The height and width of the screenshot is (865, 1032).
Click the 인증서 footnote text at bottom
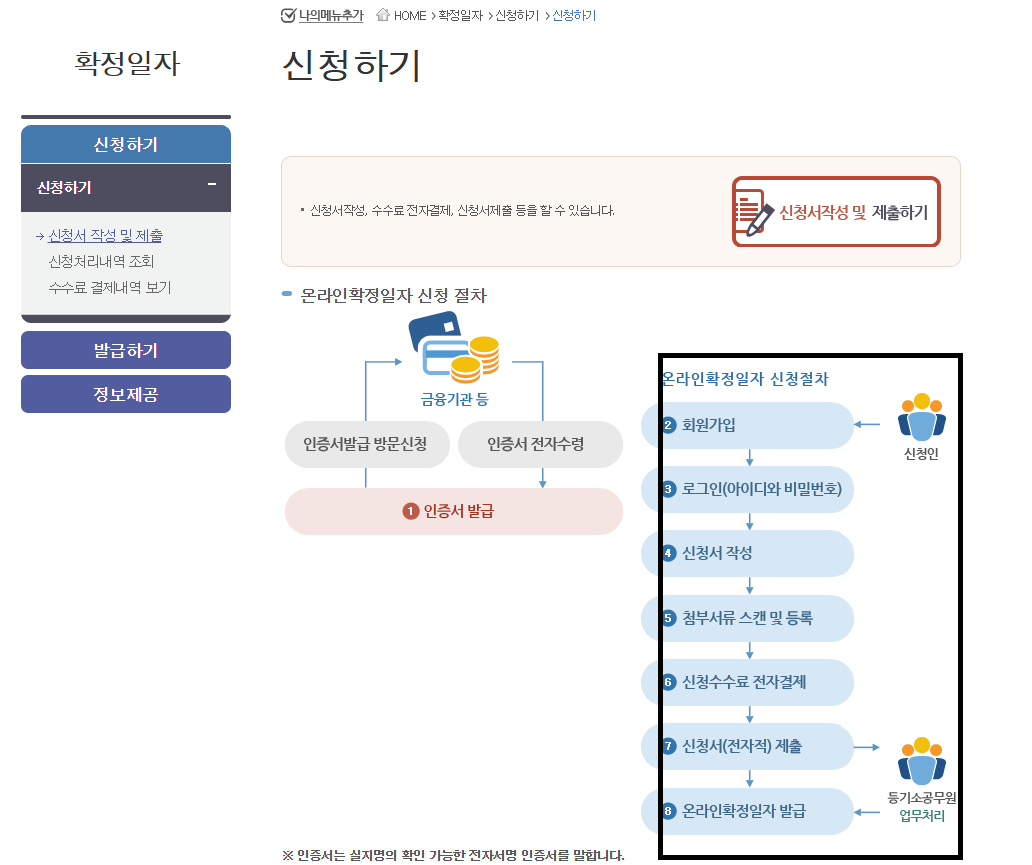453,855
